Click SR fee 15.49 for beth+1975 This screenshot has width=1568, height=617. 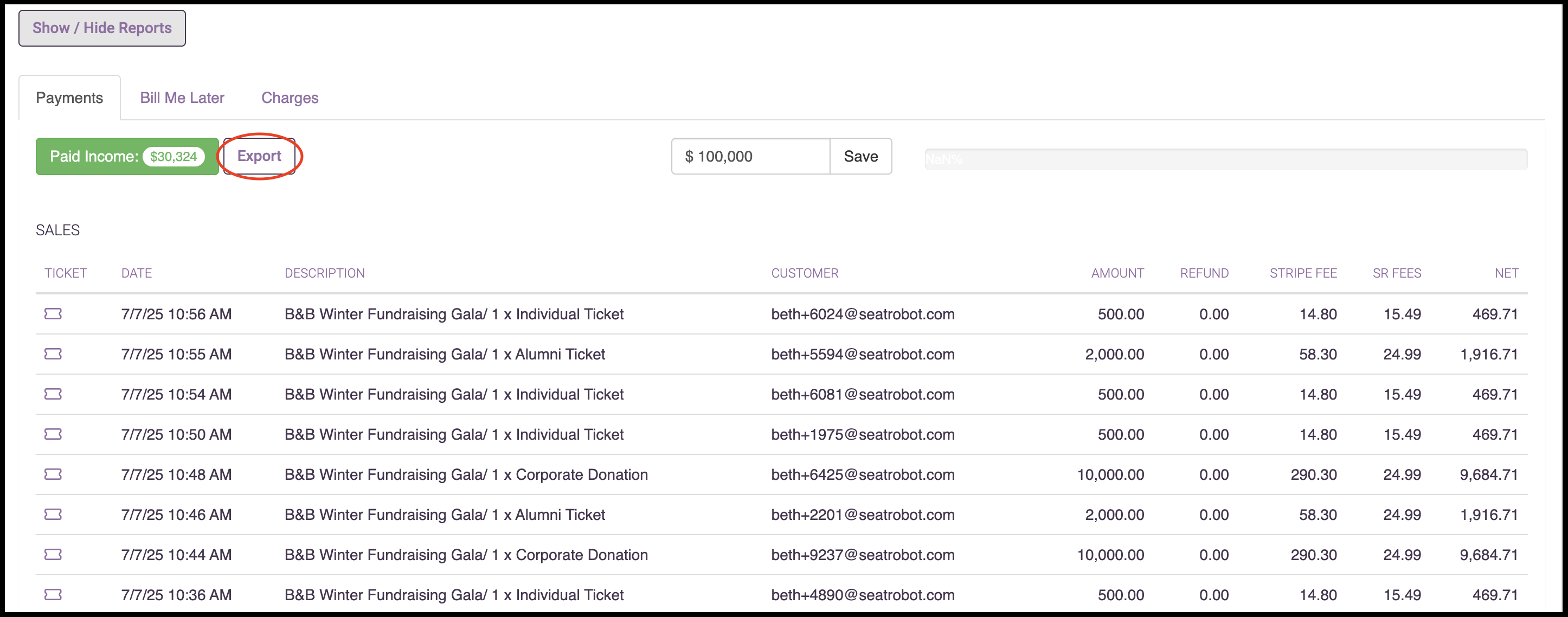[1403, 434]
